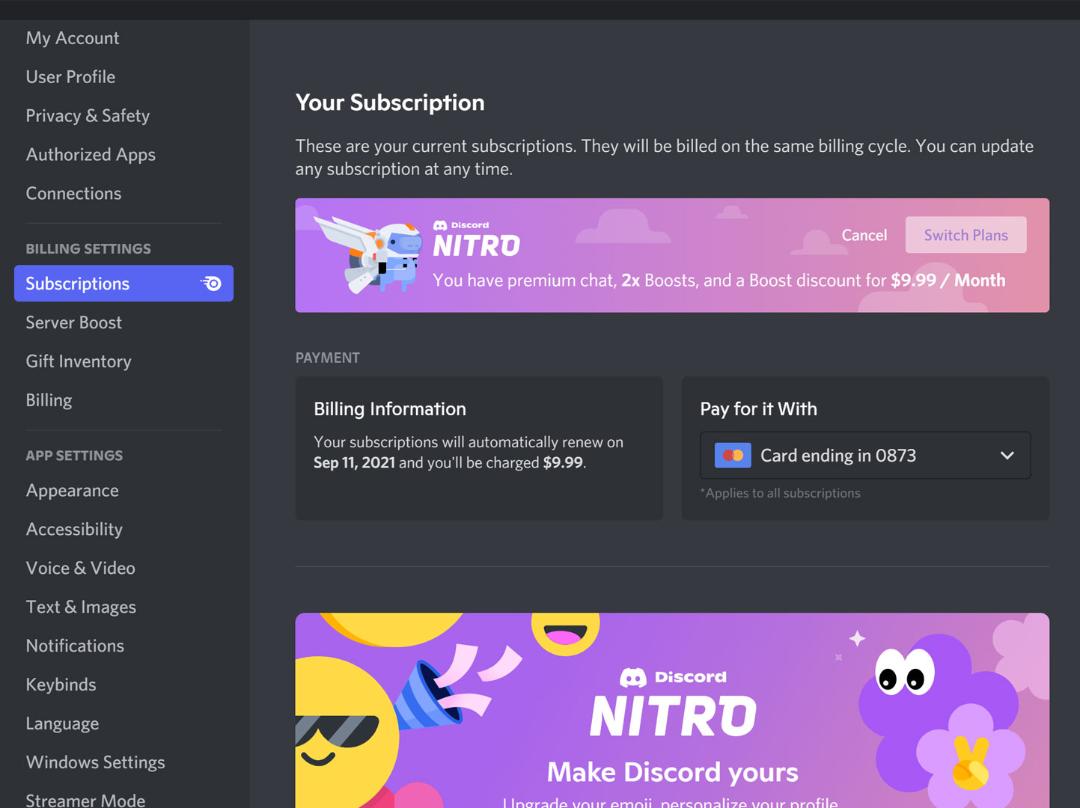Image resolution: width=1080 pixels, height=808 pixels.
Task: Click the dropdown chevron for payment method
Action: point(1007,455)
